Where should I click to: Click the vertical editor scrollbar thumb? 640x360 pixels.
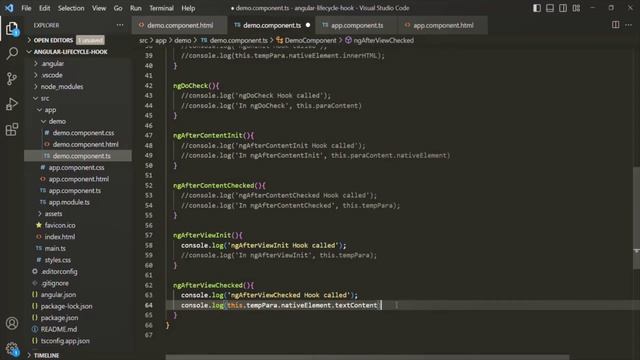pyautogui.click(x=636, y=218)
